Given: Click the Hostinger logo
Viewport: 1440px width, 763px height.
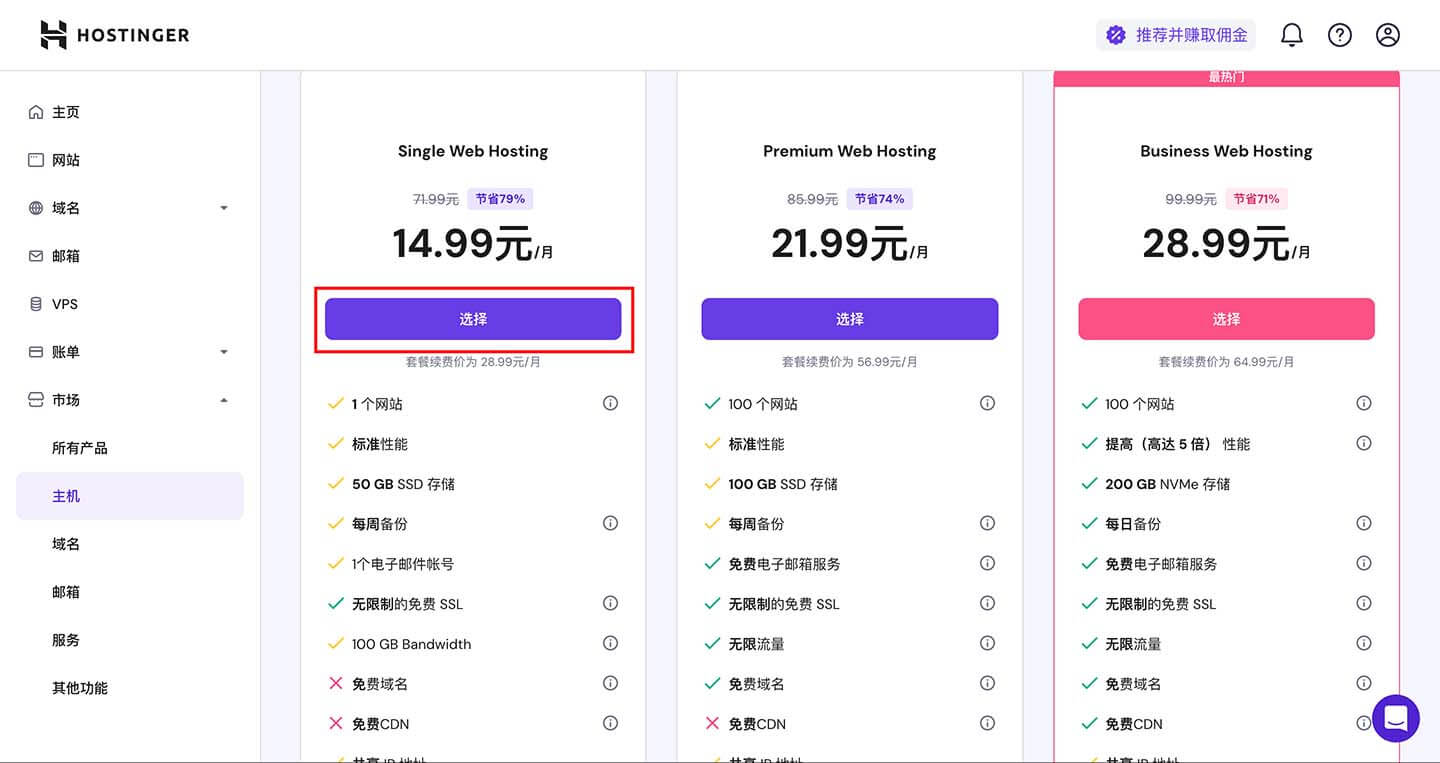Looking at the screenshot, I should pos(113,34).
